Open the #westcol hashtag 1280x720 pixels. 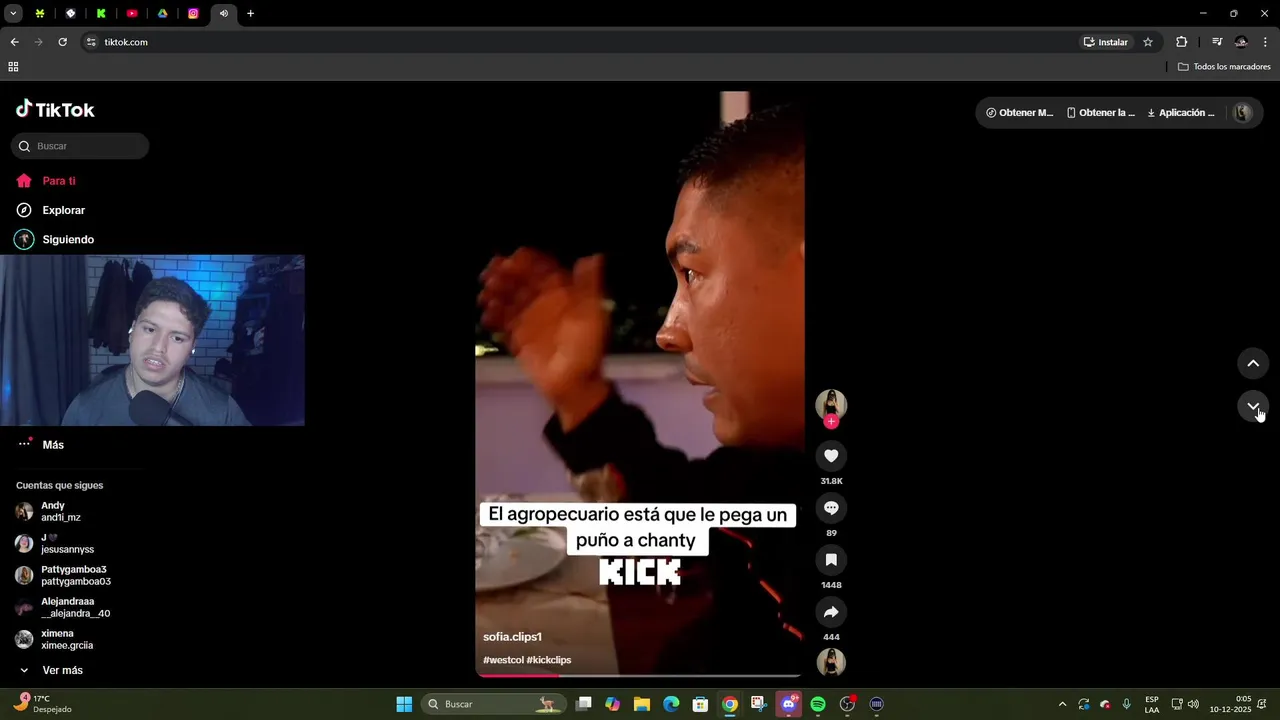(503, 660)
